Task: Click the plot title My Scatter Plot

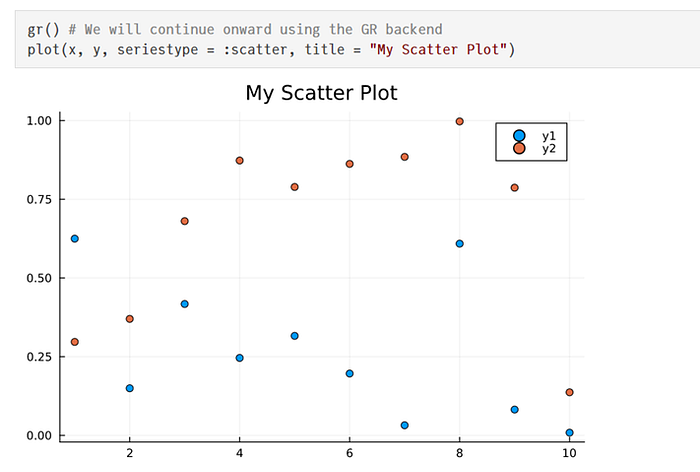Action: click(321, 93)
